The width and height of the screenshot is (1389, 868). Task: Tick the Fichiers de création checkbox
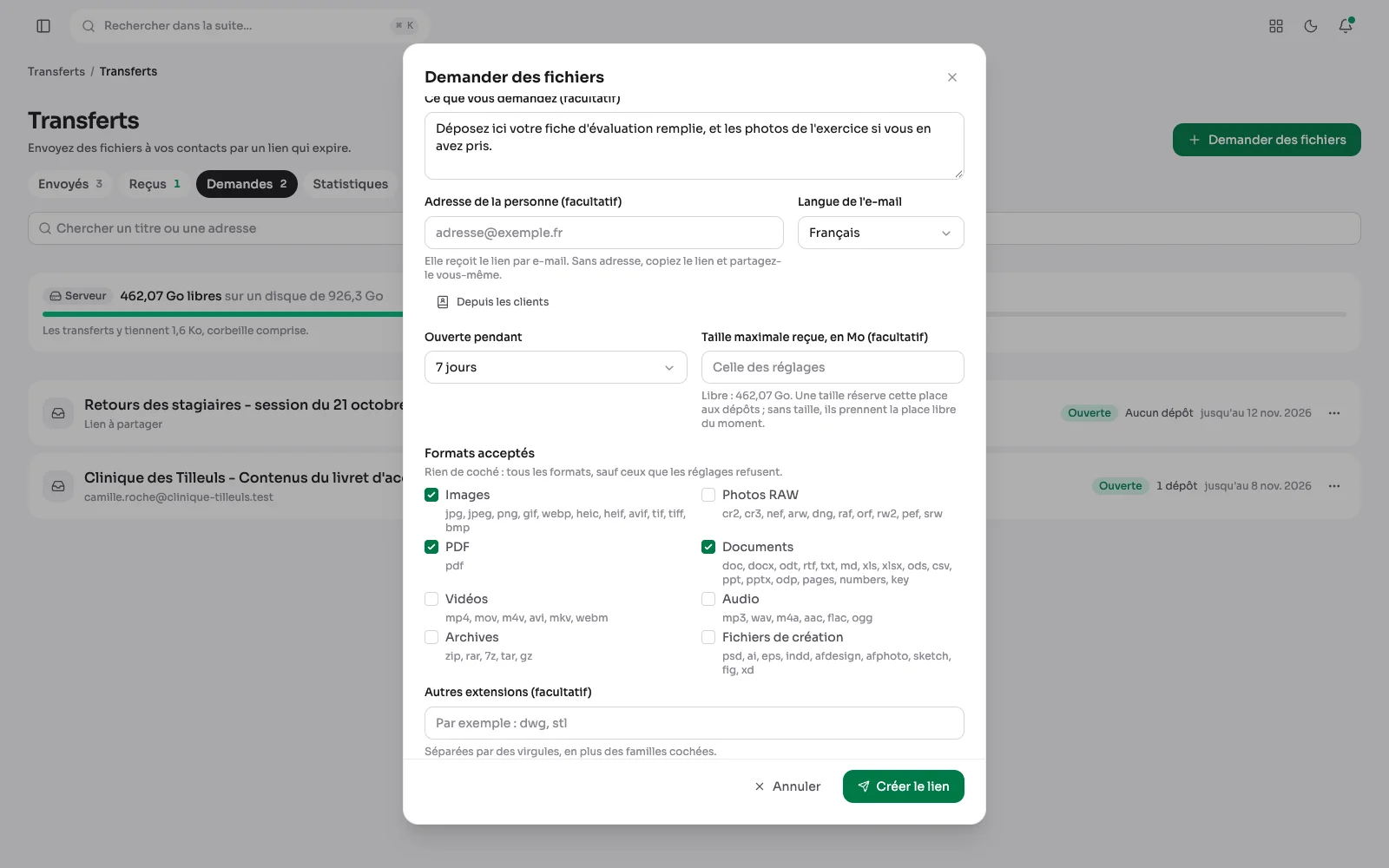point(708,637)
